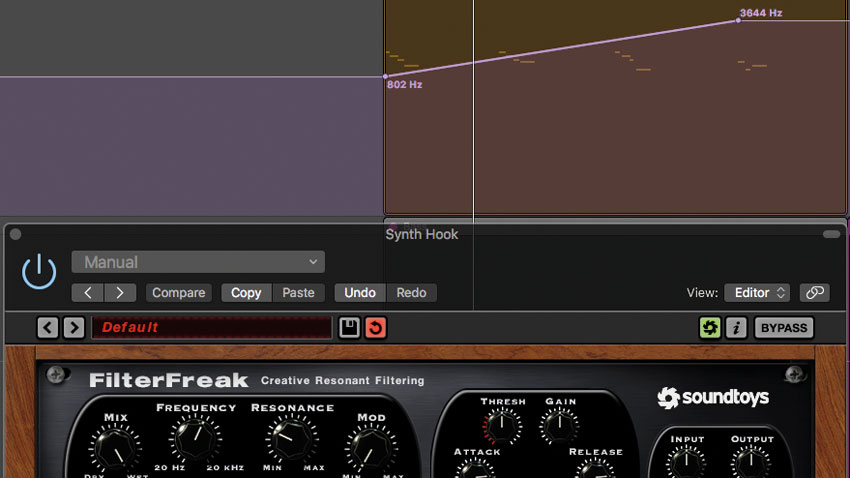Viewport: 850px width, 478px height.
Task: Select the 802 Hz automation point
Action: [x=385, y=76]
